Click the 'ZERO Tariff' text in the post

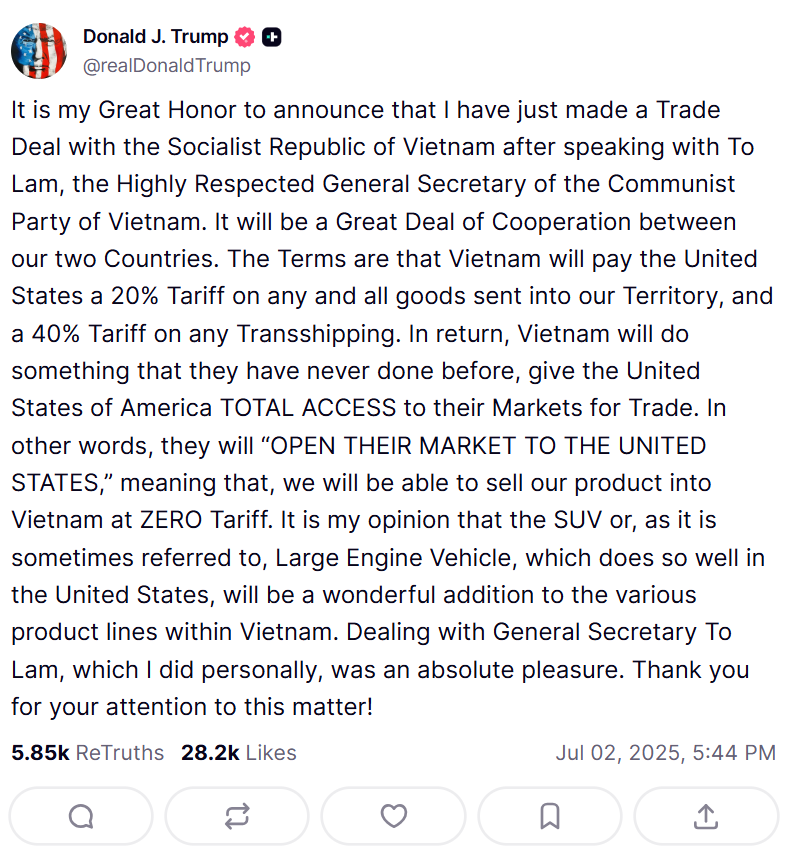pyautogui.click(x=206, y=520)
